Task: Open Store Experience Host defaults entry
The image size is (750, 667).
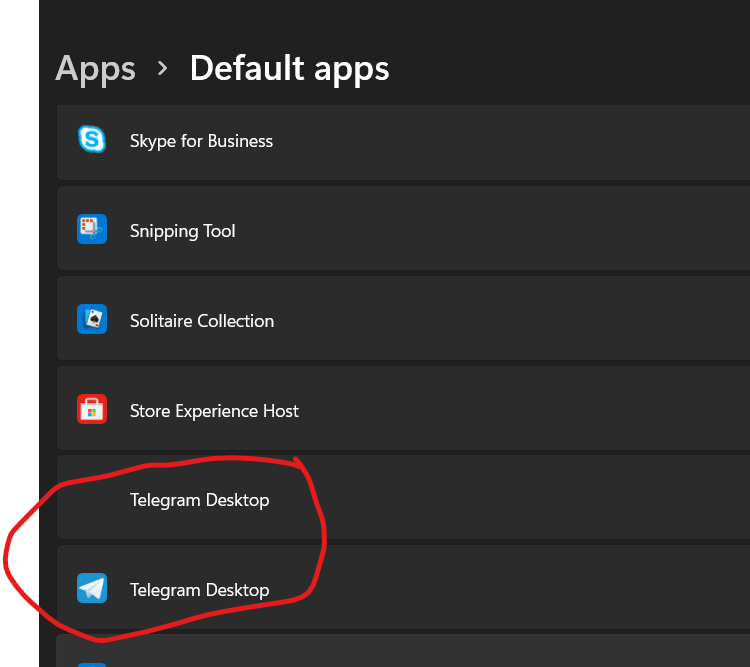Action: 403,408
